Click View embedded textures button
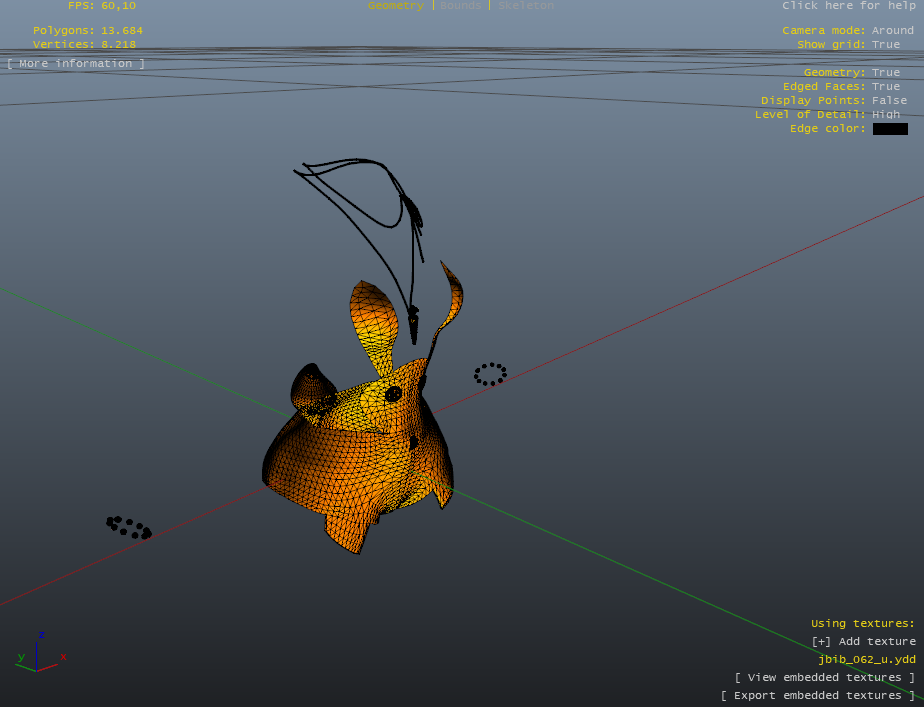The image size is (924, 707). [825, 678]
